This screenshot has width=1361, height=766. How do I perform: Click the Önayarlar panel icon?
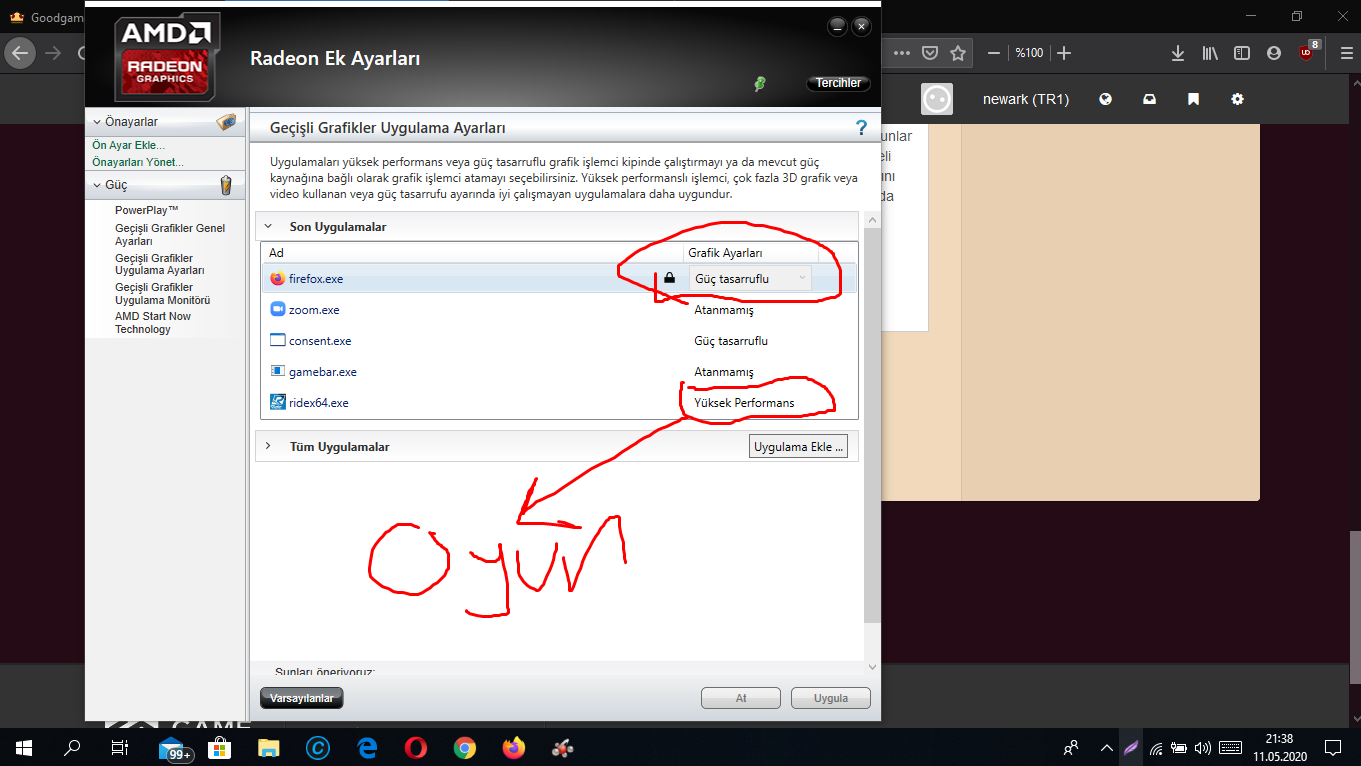227,122
